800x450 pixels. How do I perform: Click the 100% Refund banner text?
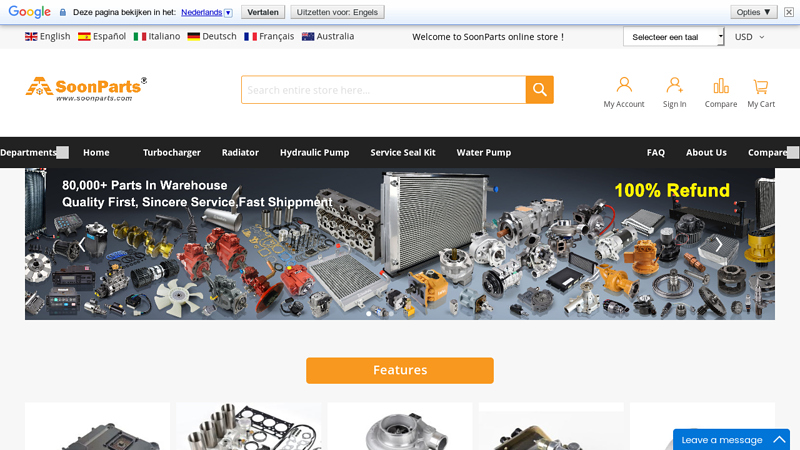point(672,190)
